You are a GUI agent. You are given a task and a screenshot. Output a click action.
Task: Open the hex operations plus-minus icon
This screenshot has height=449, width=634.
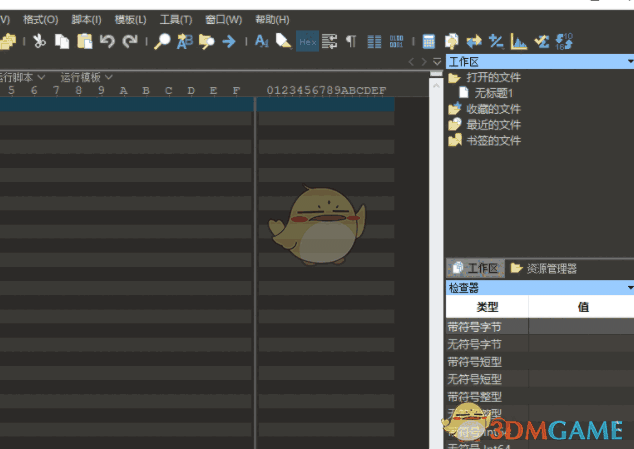click(496, 41)
